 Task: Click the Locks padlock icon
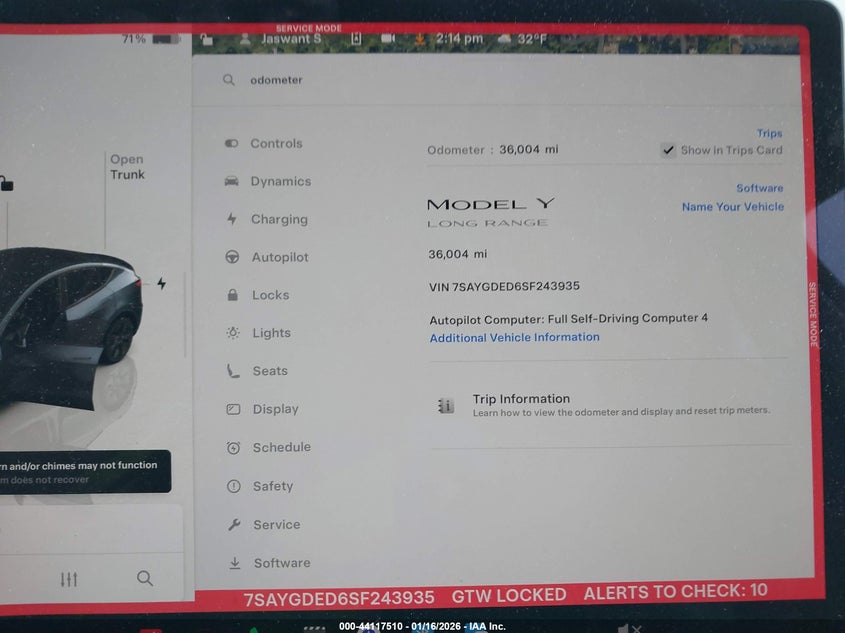point(233,295)
